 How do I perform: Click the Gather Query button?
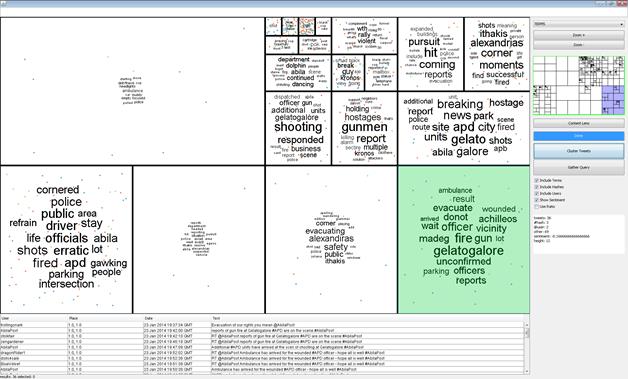point(578,167)
